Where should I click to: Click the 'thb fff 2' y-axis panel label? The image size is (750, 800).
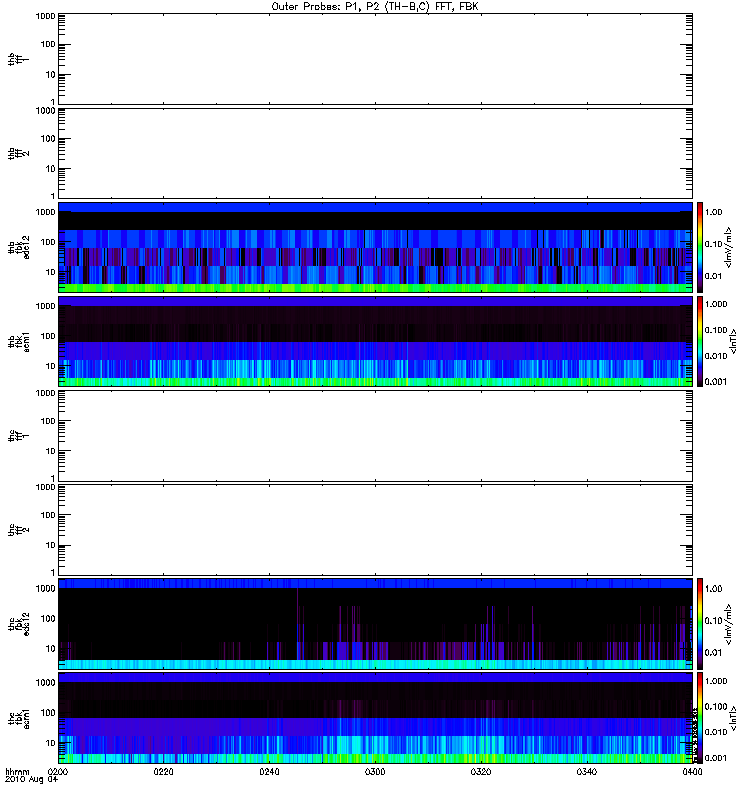coord(19,154)
